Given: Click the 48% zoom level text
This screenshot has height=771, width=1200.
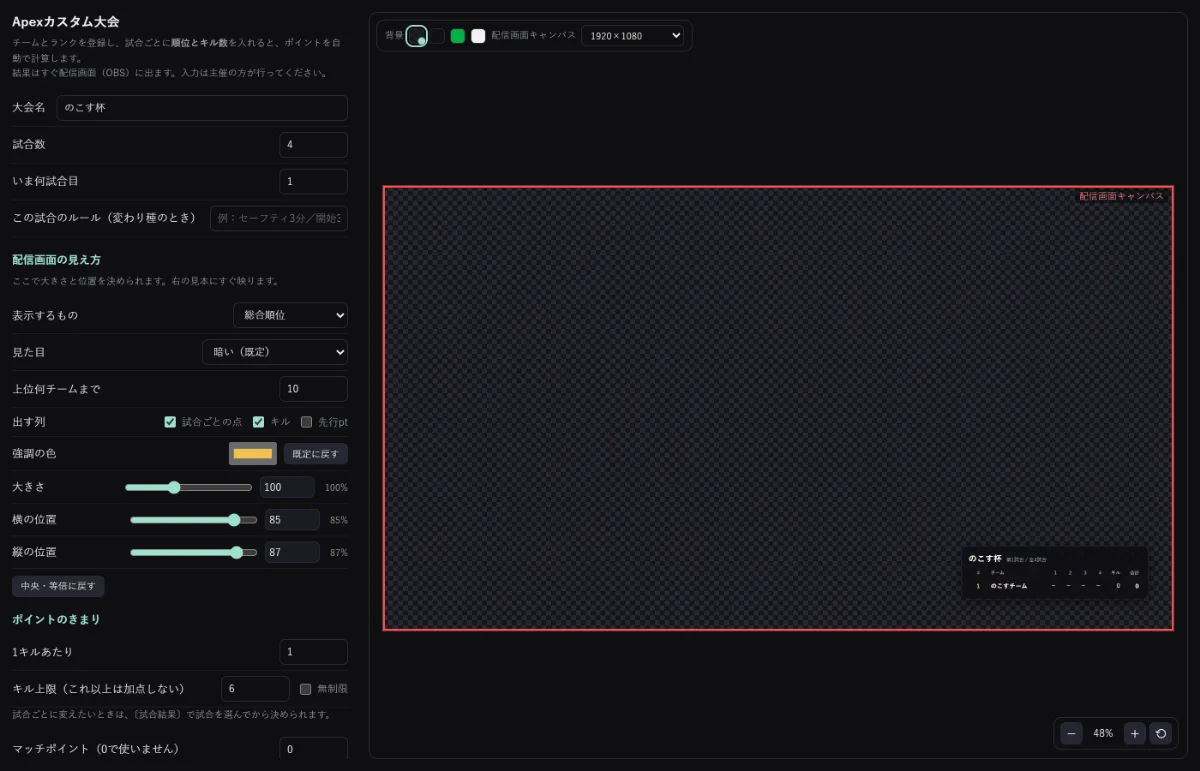Looking at the screenshot, I should click(x=1103, y=733).
